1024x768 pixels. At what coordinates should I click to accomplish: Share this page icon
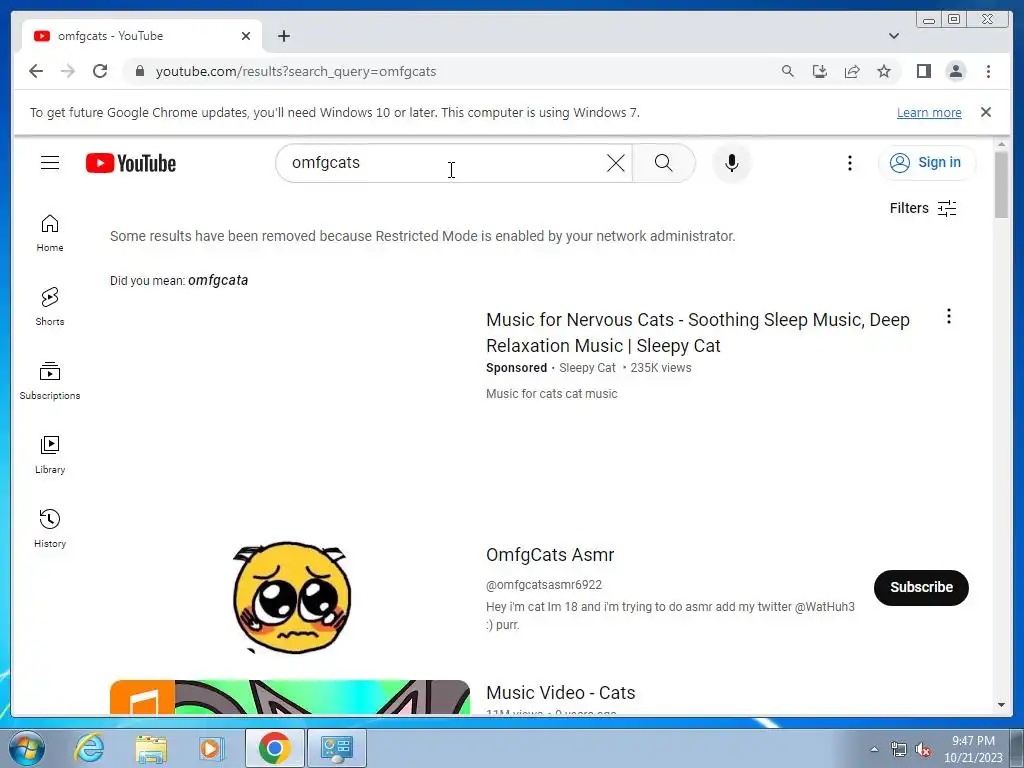(x=852, y=71)
